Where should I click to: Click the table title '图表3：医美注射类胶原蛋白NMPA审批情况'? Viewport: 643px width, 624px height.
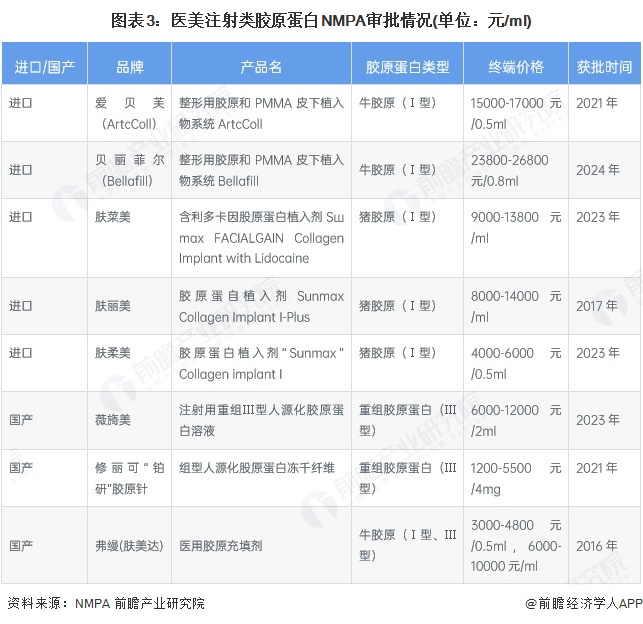point(321,20)
